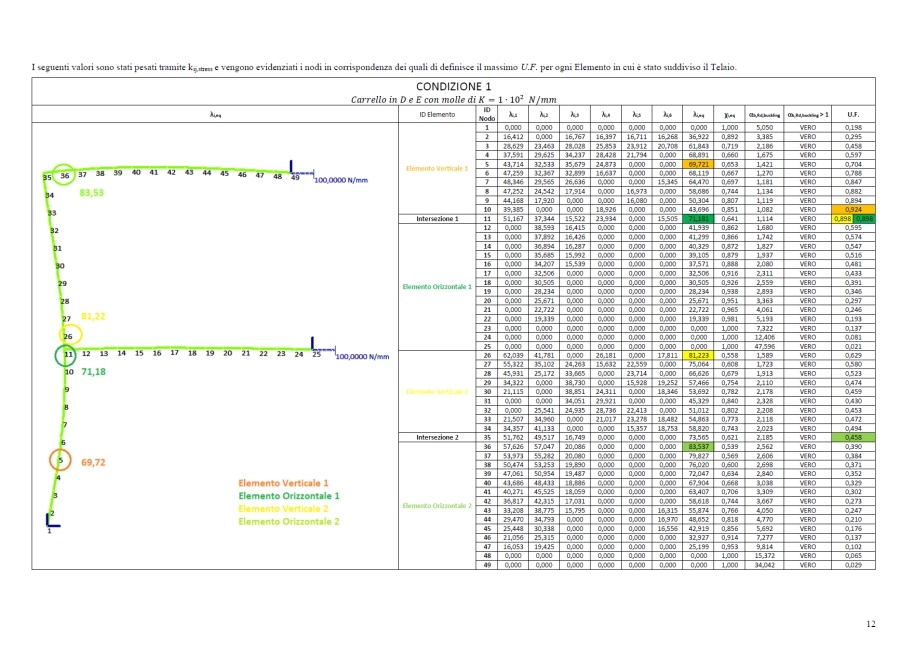Select the U.F. column header

pos(852,115)
